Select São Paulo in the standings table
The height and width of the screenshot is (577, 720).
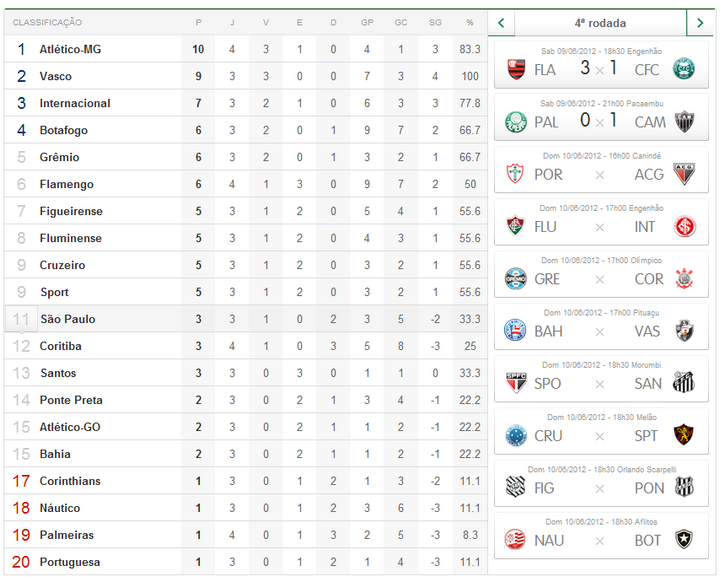(x=67, y=319)
